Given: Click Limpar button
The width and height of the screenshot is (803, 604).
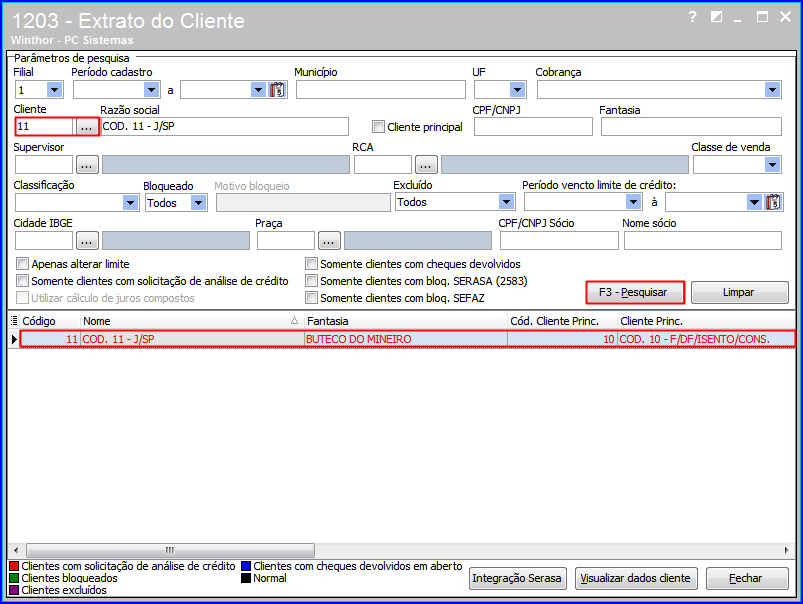Looking at the screenshot, I should pyautogui.click(x=739, y=293).
